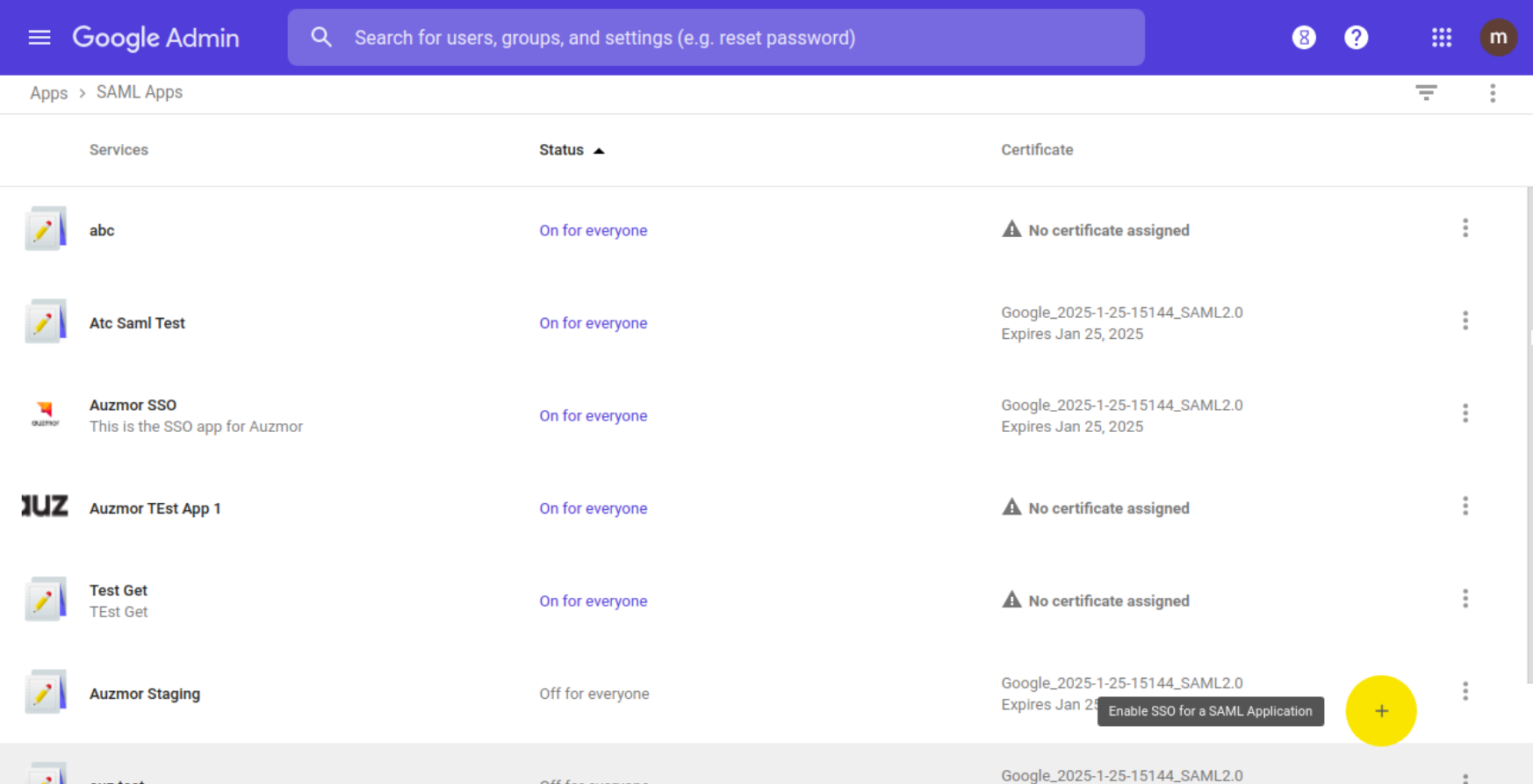Open the three-dot menu for Auzmor SSO

pyautogui.click(x=1465, y=414)
